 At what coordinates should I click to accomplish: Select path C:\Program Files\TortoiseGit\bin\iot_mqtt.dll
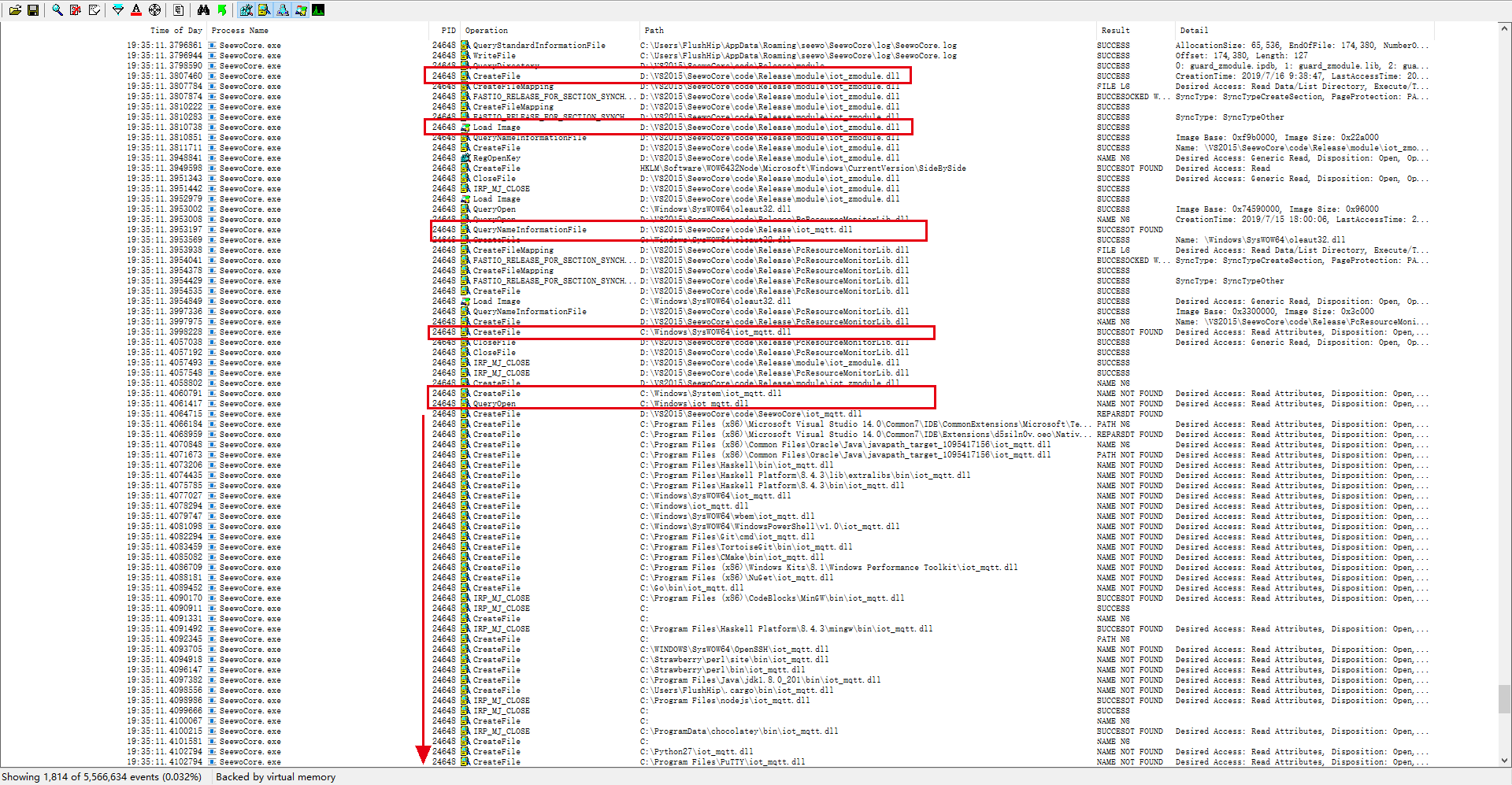click(x=746, y=547)
